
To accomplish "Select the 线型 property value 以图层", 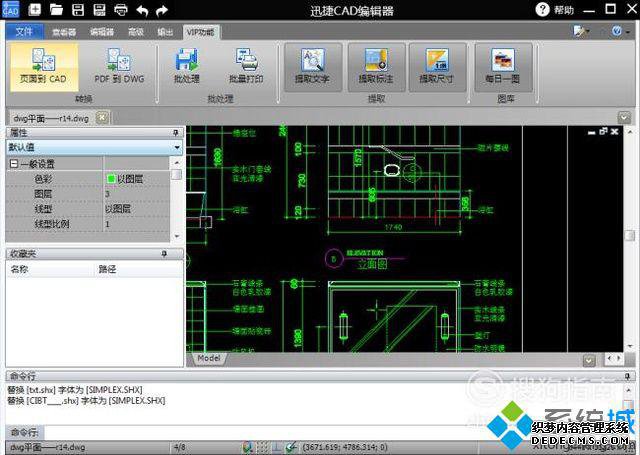I will pyautogui.click(x=118, y=209).
